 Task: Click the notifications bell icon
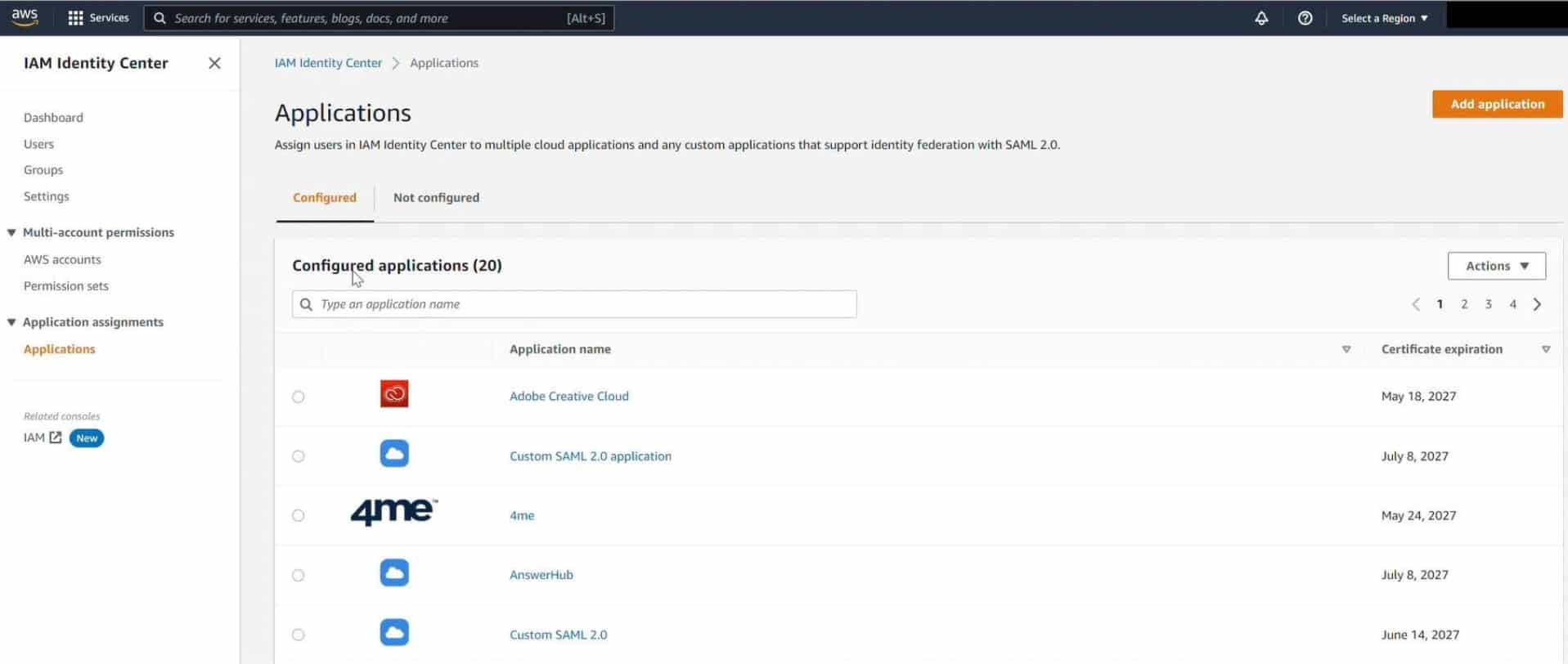[1261, 18]
